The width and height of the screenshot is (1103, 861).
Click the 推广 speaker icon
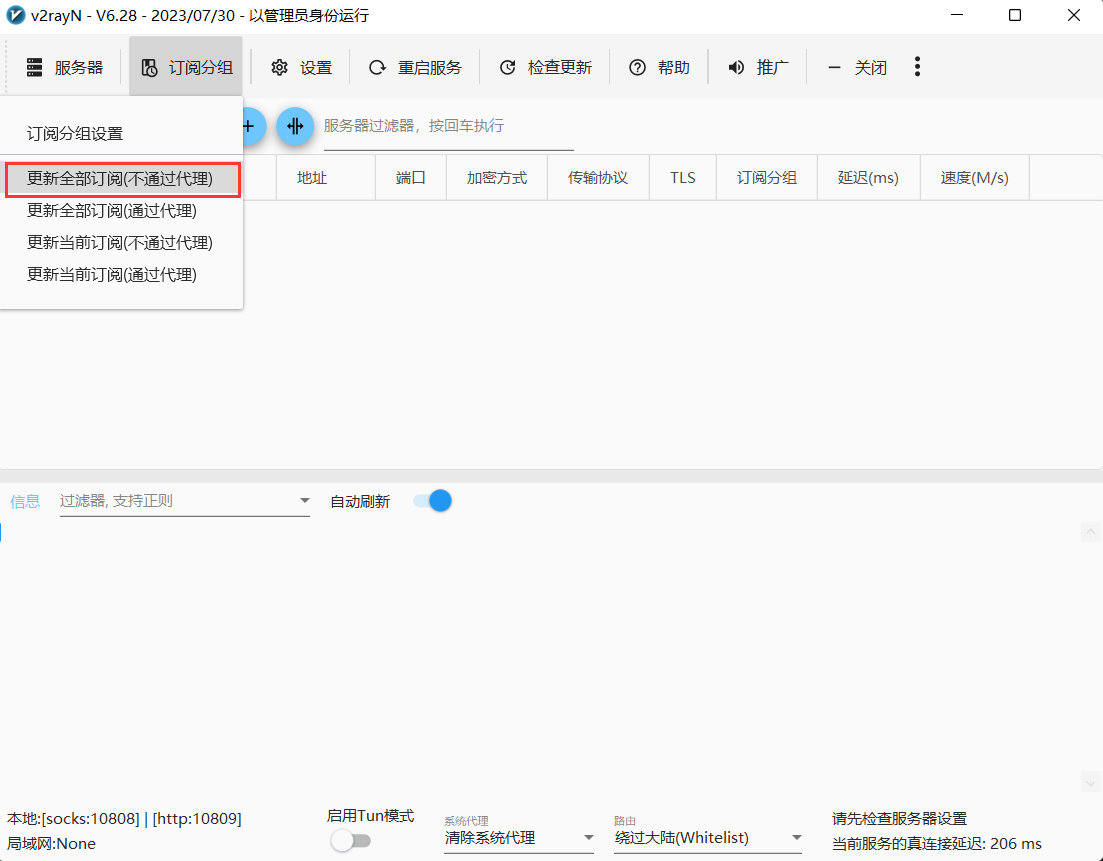(x=736, y=67)
